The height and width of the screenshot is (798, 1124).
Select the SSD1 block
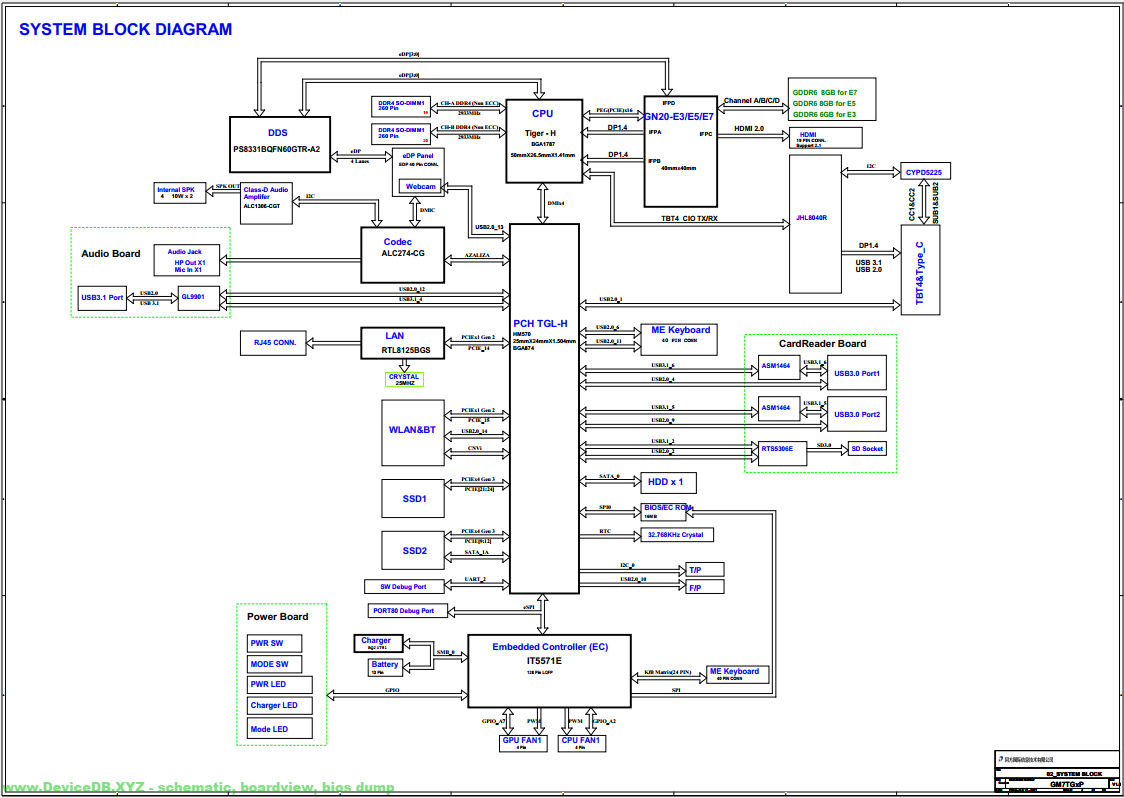pos(414,497)
